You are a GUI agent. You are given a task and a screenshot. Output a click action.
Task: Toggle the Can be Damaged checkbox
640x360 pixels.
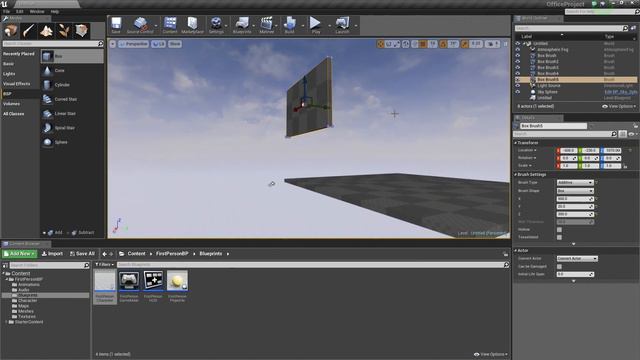click(x=559, y=267)
